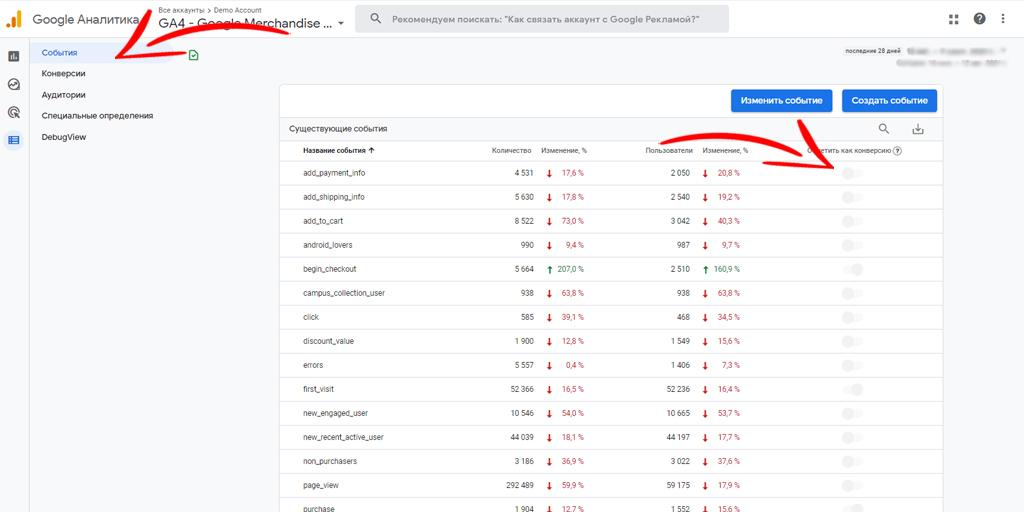Open the Reports icon in left rail
1024x512 pixels.
[x=14, y=56]
